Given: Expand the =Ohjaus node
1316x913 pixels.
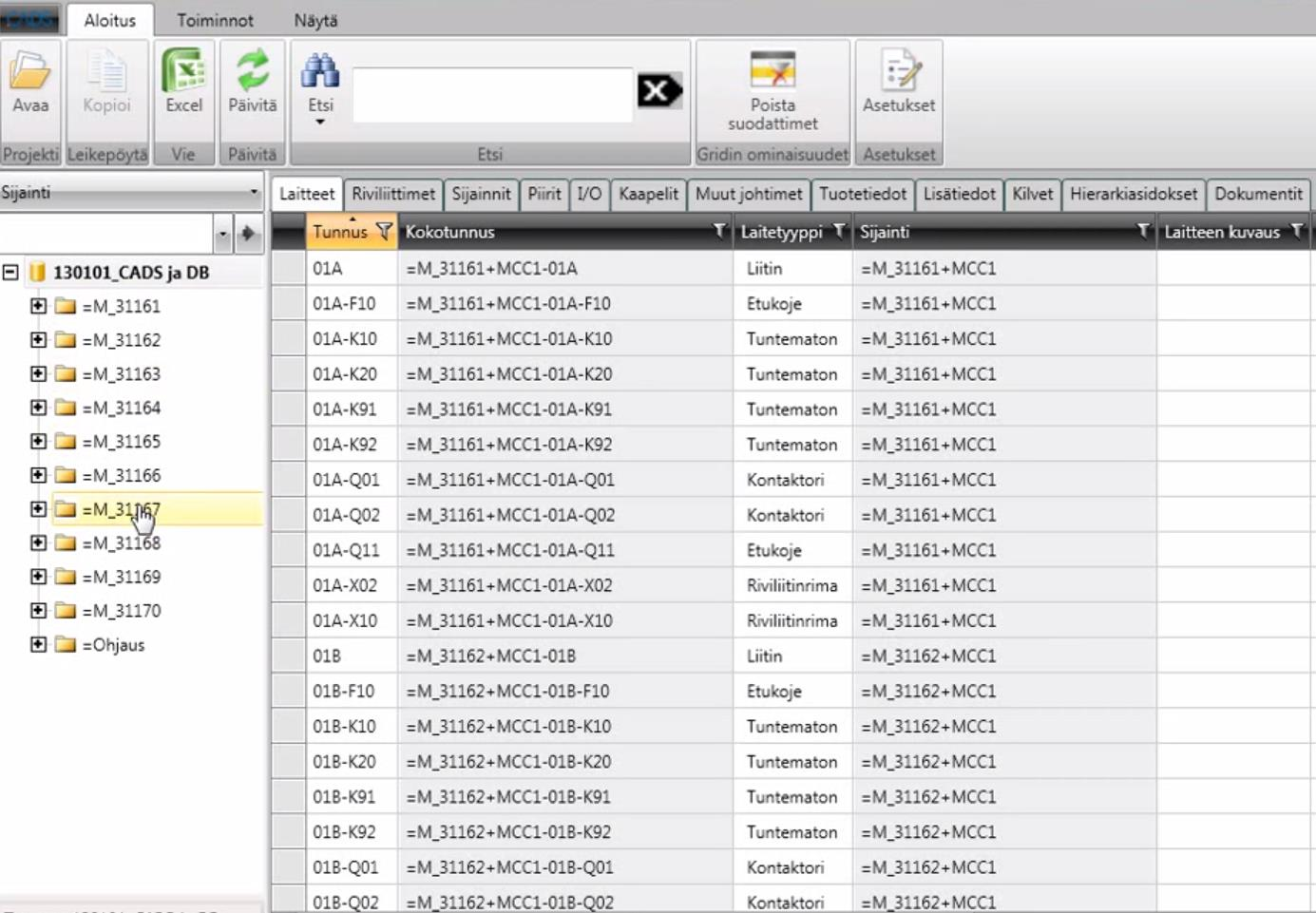Looking at the screenshot, I should (x=38, y=644).
